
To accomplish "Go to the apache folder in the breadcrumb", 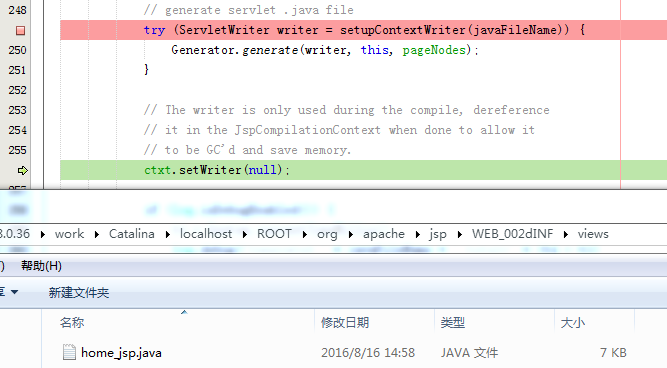I will click(384, 234).
